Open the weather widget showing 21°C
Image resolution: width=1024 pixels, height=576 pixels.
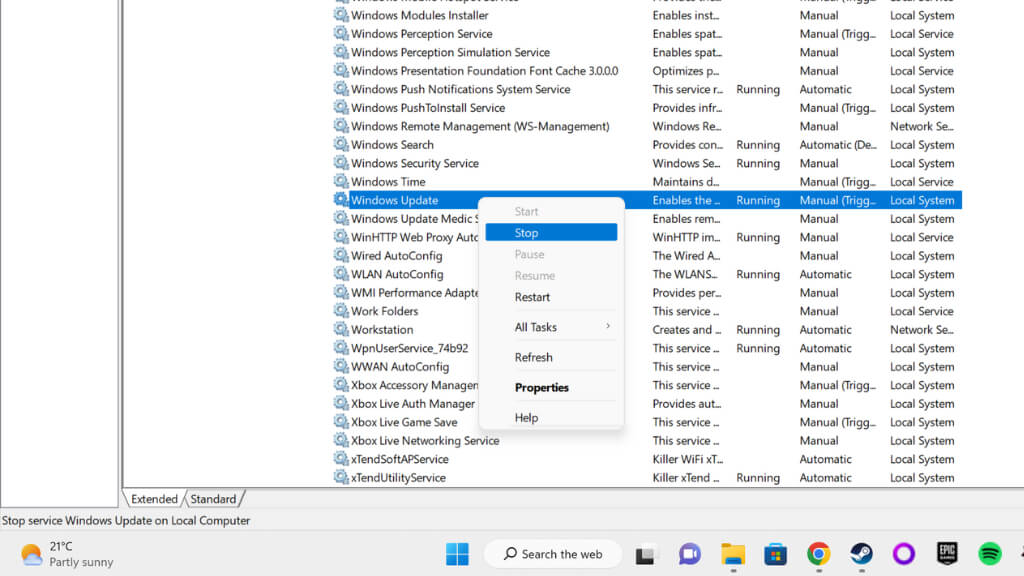pyautogui.click(x=67, y=554)
